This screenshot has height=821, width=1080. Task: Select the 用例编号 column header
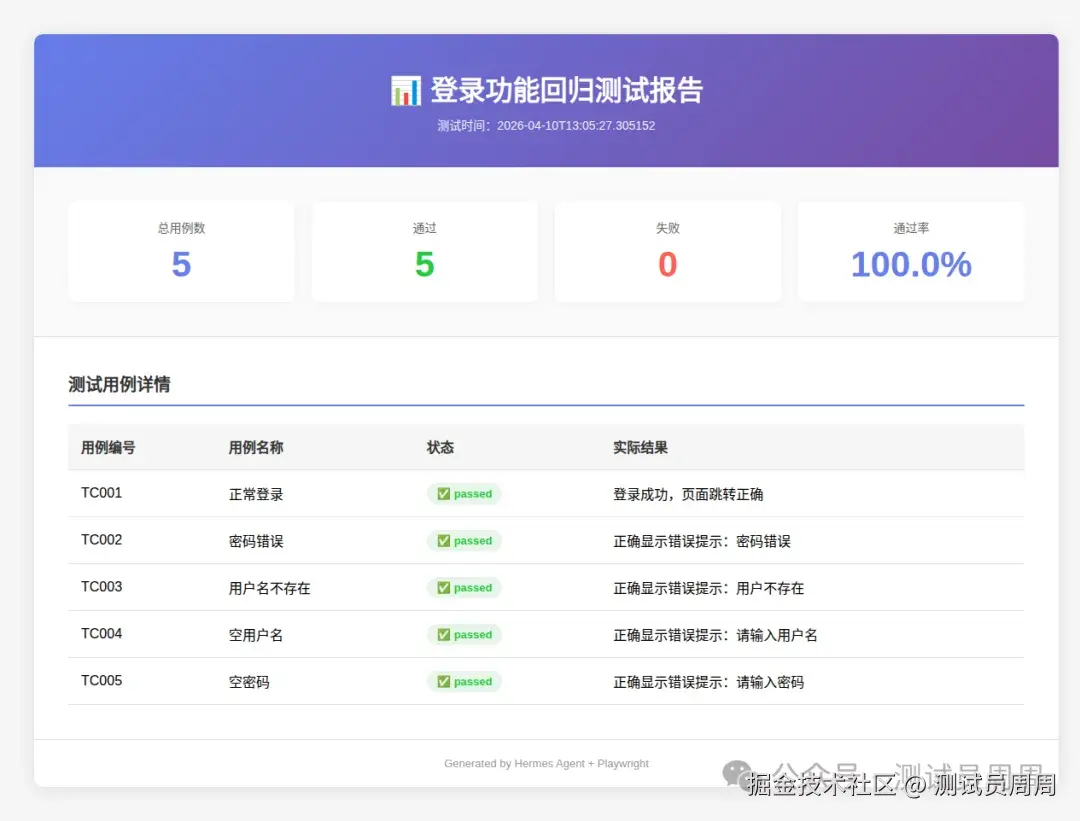[106, 447]
